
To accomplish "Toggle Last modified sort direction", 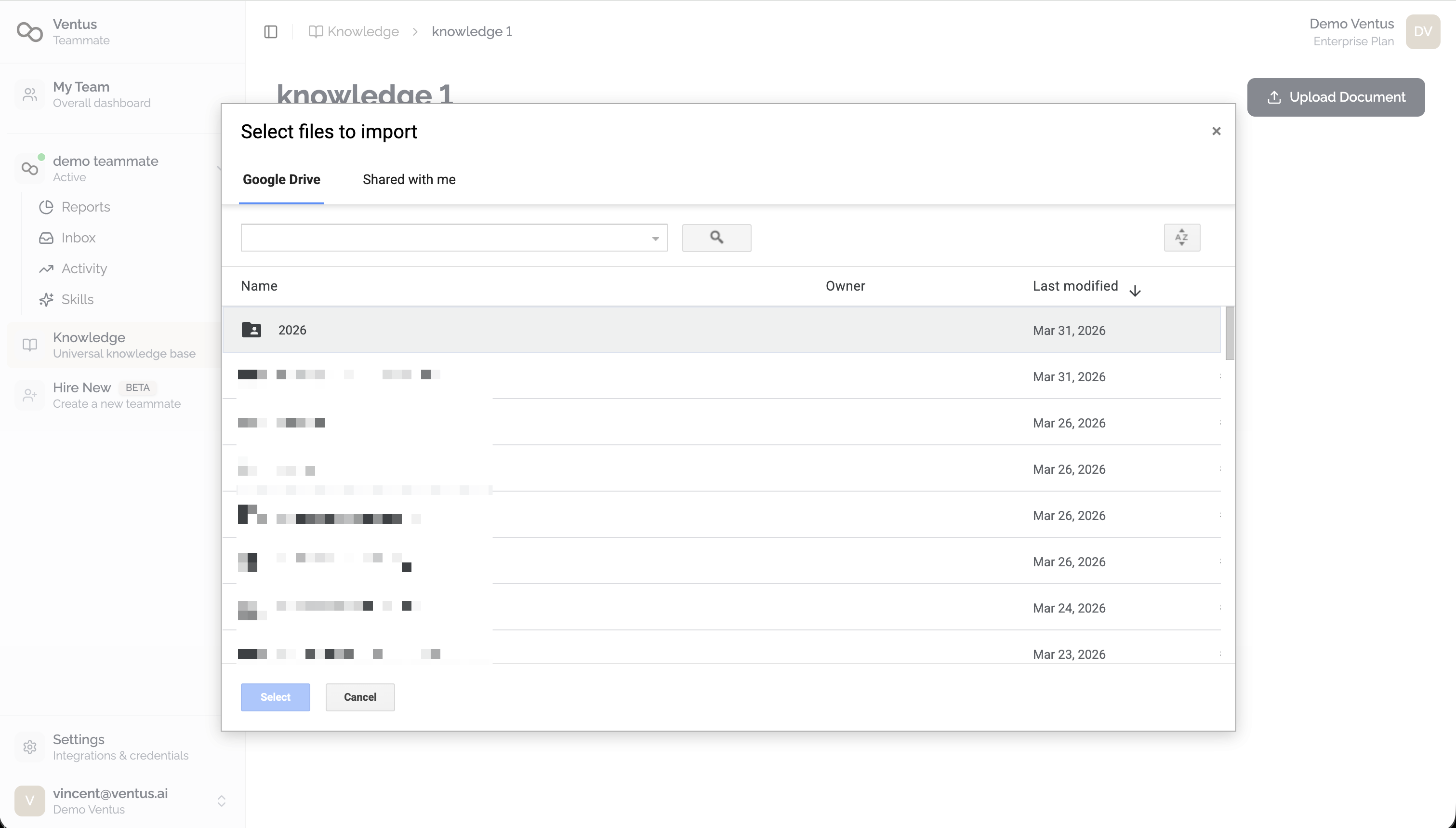I will pyautogui.click(x=1134, y=290).
